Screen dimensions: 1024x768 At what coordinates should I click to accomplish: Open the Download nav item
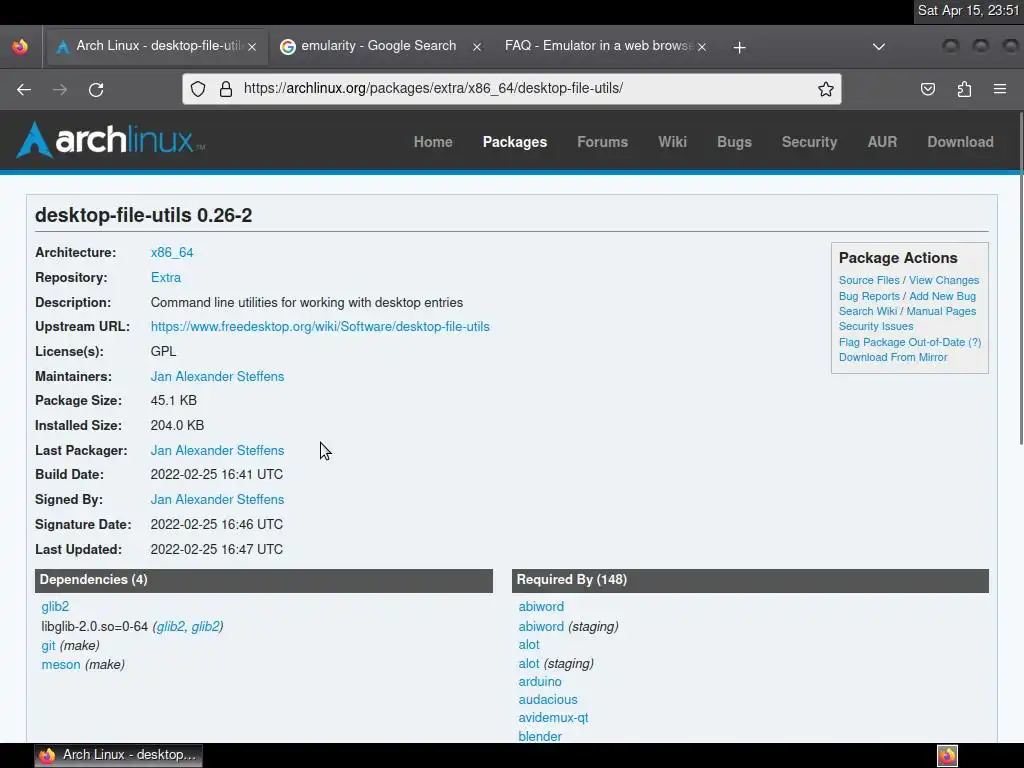click(960, 142)
